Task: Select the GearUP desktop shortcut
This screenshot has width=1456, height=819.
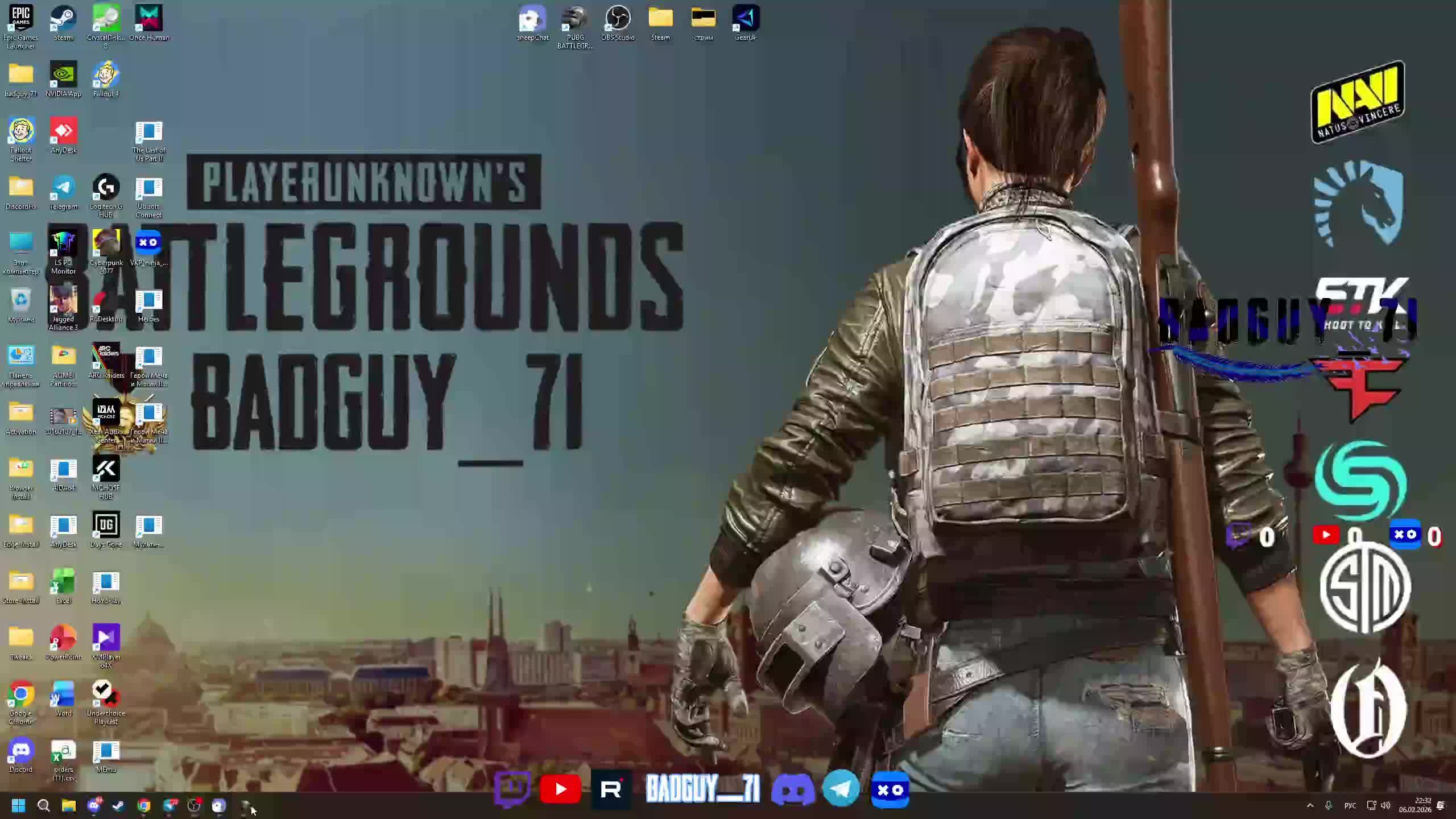Action: (x=746, y=19)
